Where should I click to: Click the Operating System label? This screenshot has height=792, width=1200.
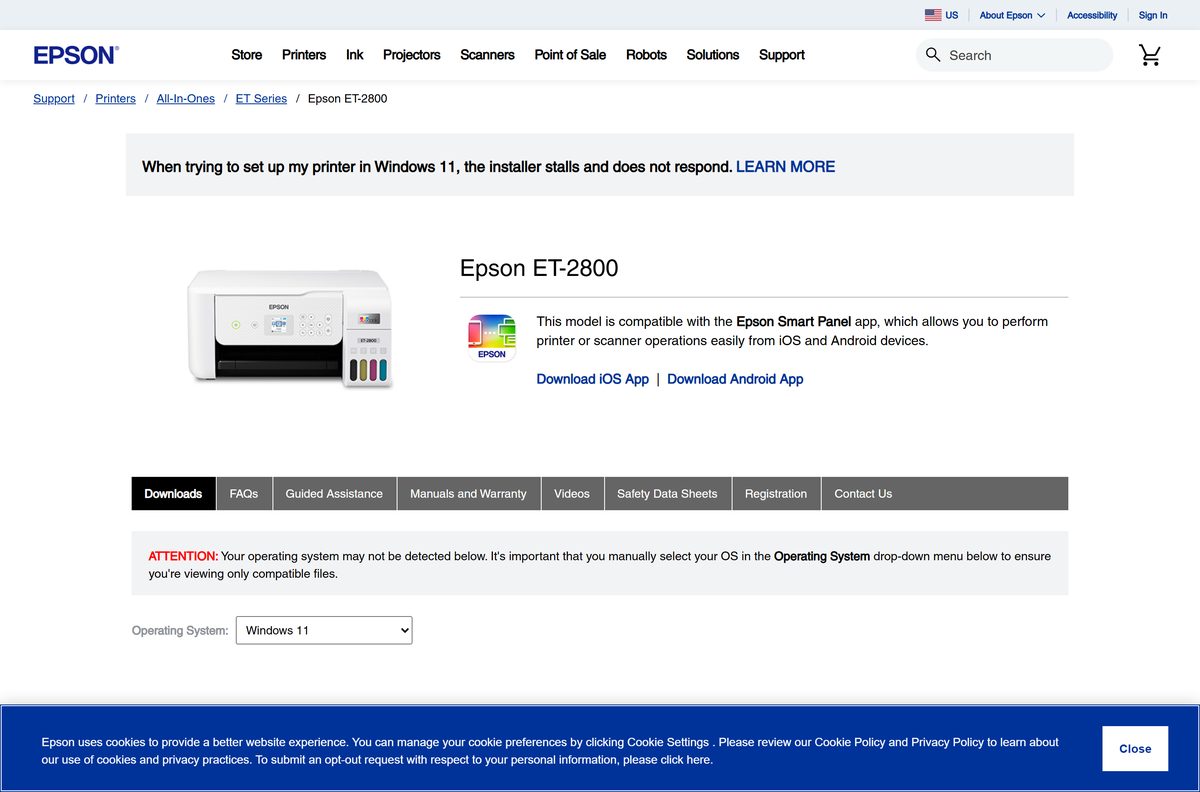180,631
